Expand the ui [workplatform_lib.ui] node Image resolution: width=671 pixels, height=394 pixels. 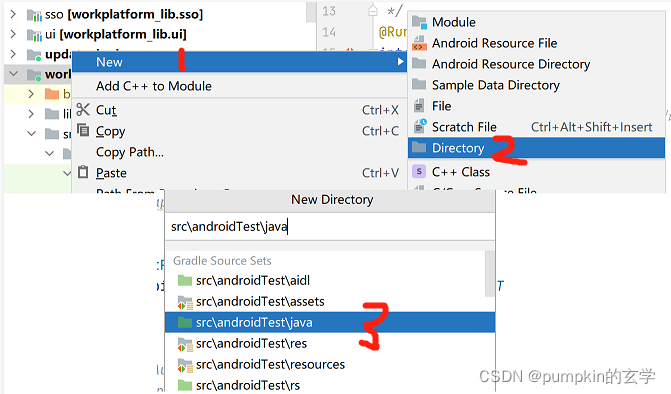tap(13, 34)
